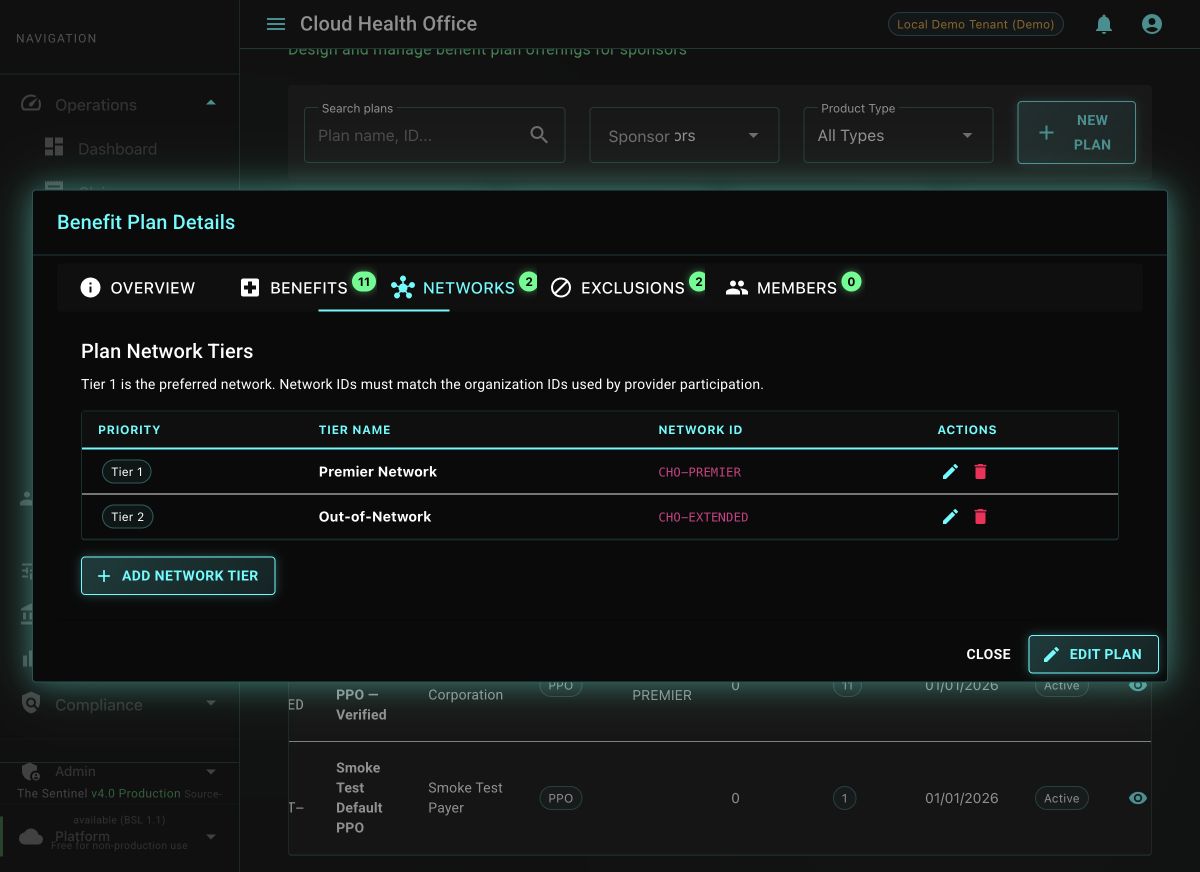Click the Operations gauge icon in sidebar
1200x872 pixels.
30,104
